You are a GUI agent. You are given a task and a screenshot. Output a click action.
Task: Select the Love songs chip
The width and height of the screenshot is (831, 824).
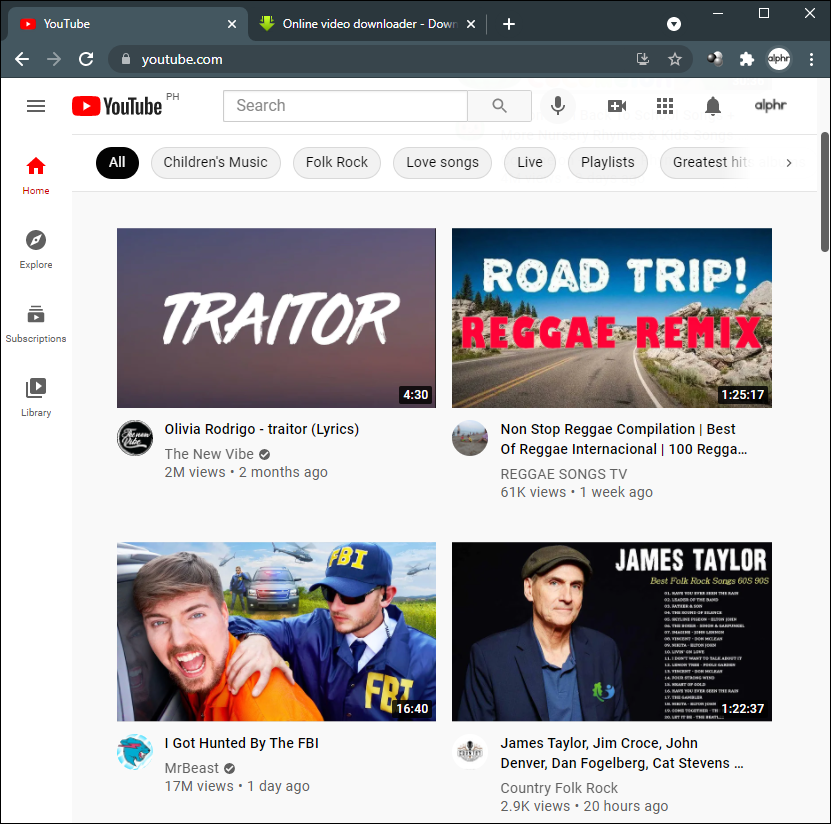click(x=442, y=163)
